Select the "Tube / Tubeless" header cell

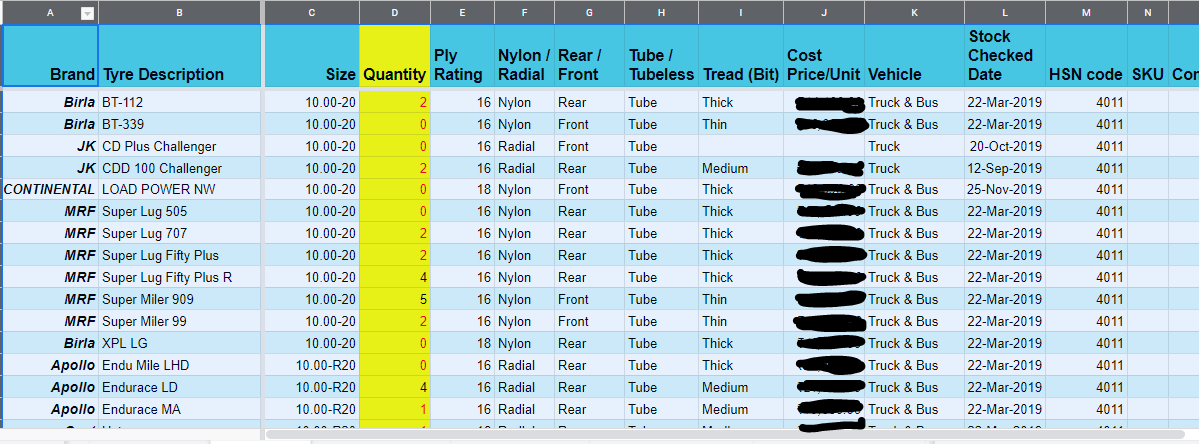click(x=661, y=56)
